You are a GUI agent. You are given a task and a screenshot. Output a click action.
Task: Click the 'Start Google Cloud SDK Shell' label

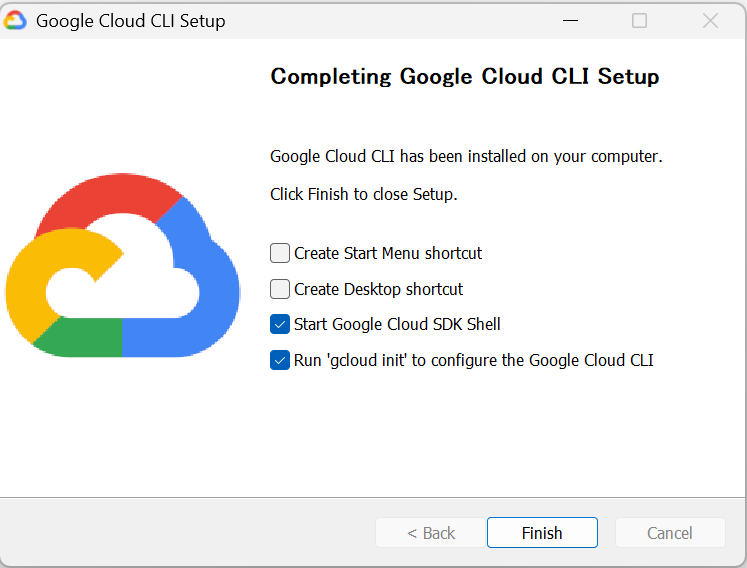pos(397,325)
